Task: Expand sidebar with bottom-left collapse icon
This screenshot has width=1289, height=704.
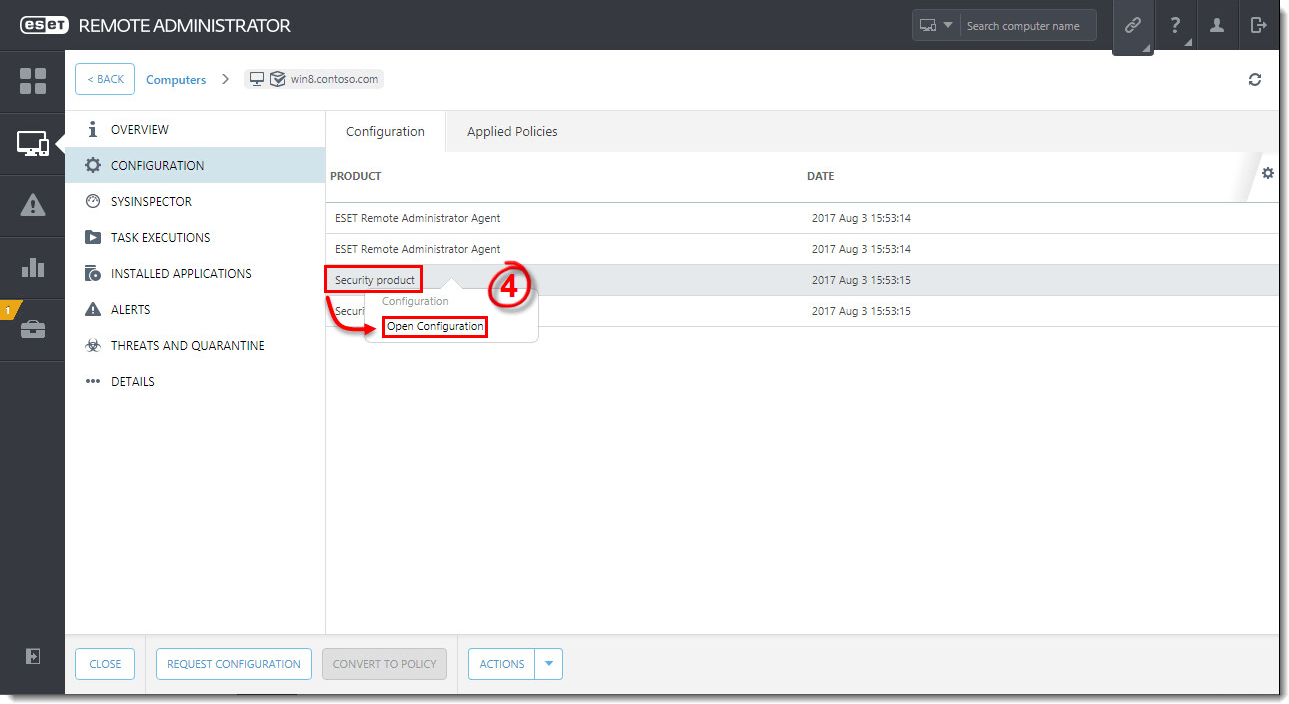Action: point(33,656)
